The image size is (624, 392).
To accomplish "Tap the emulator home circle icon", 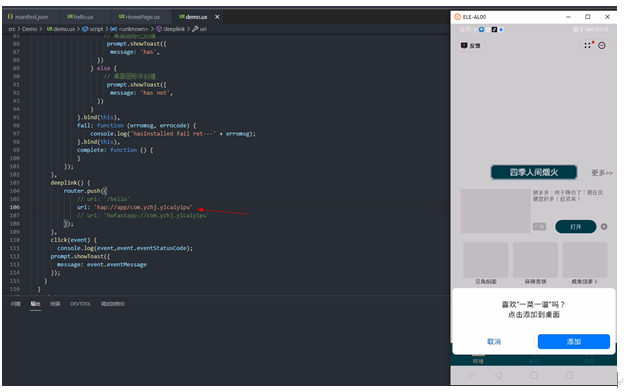I will coord(534,375).
